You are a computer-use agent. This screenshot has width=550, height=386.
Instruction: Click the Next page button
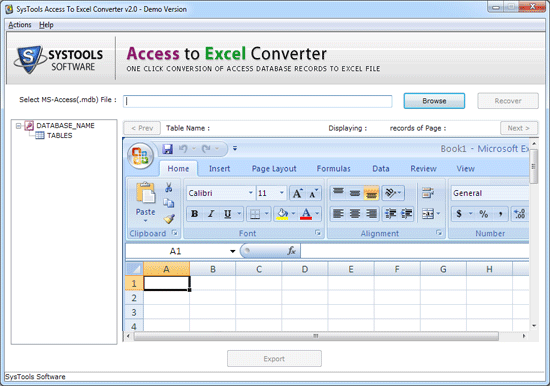point(518,128)
